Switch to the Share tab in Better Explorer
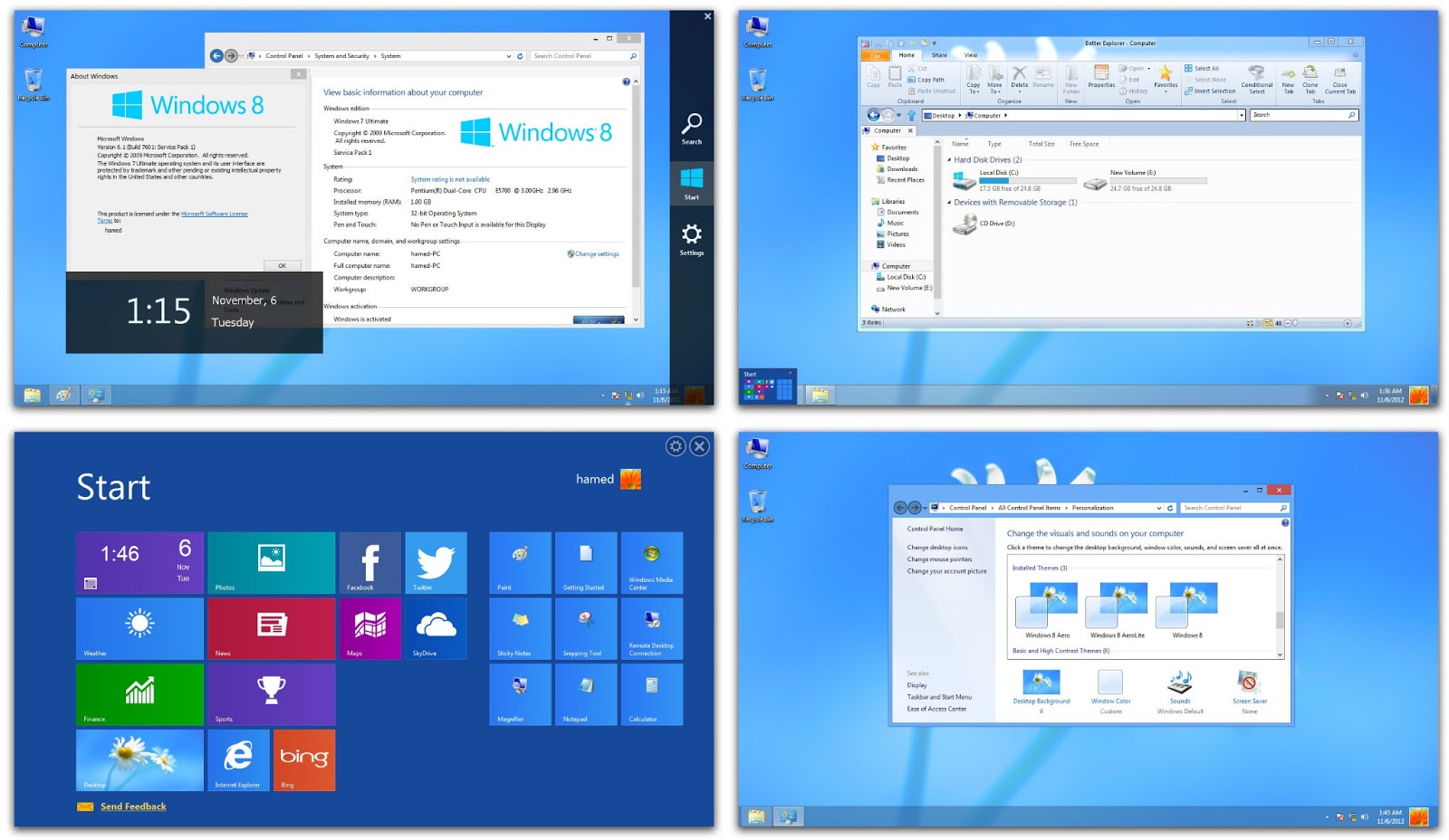 pyautogui.click(x=939, y=54)
